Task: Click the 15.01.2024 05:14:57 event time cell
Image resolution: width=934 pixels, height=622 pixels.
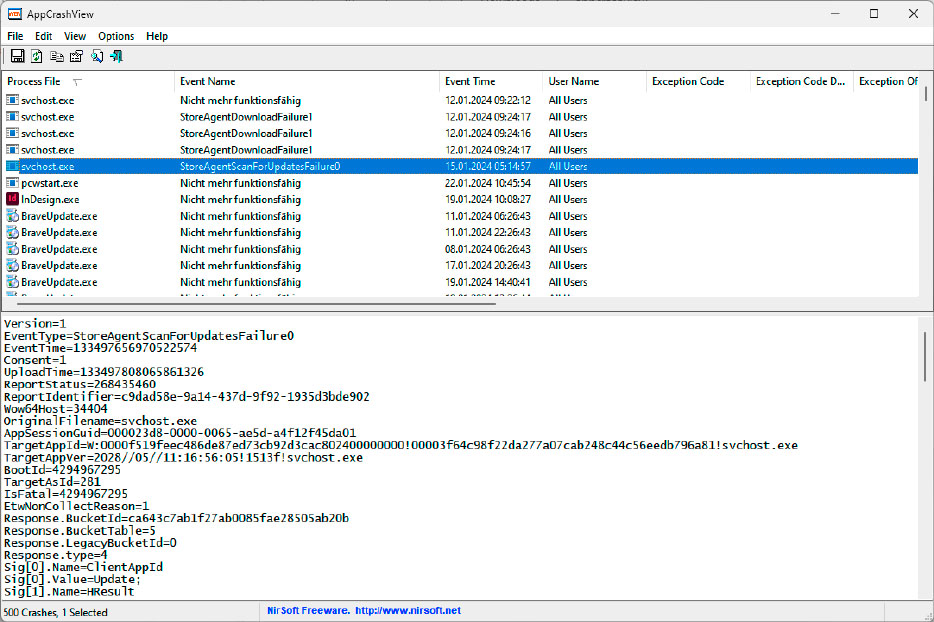Action: pyautogui.click(x=488, y=166)
